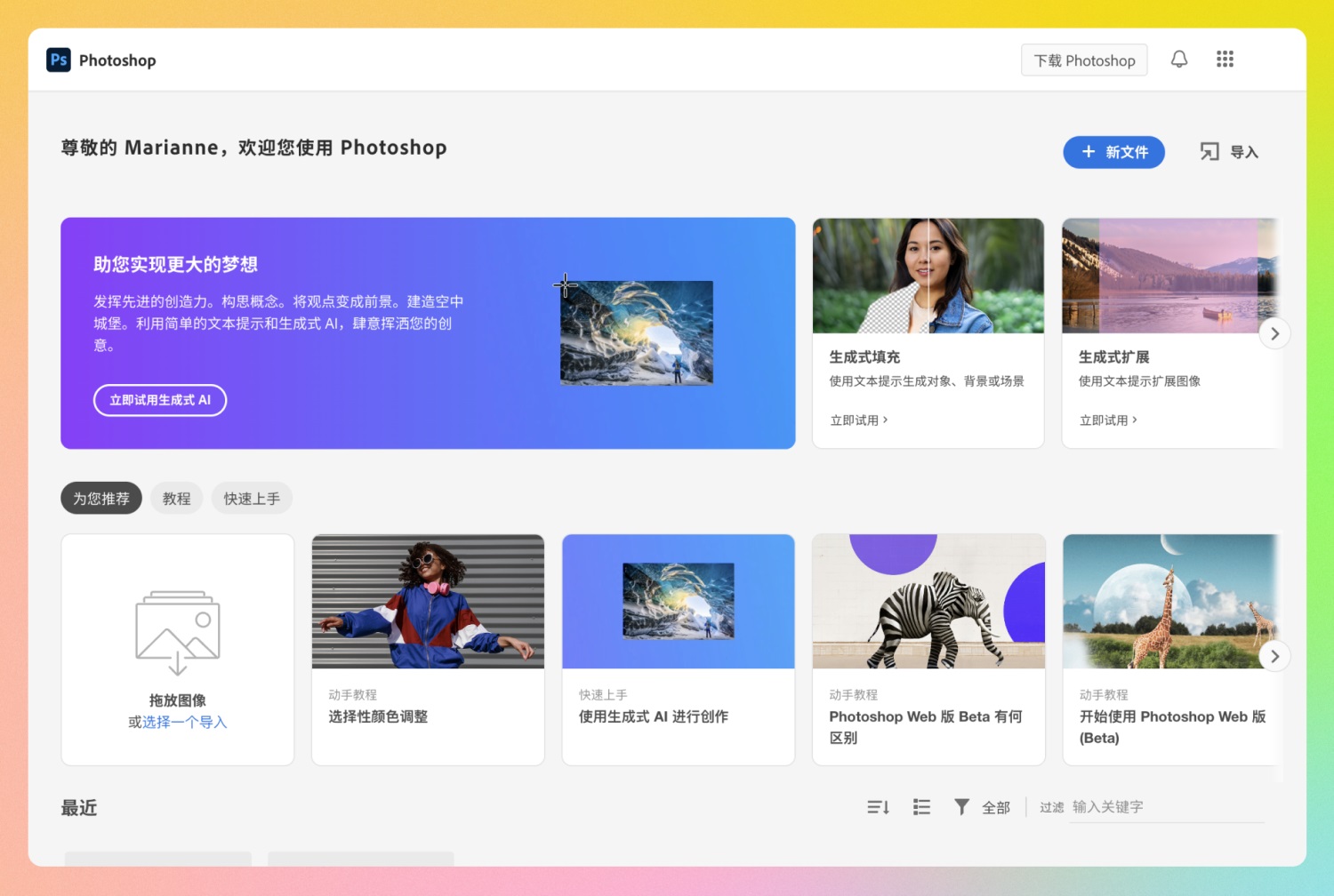Click the sort order icon in 最近

878,807
